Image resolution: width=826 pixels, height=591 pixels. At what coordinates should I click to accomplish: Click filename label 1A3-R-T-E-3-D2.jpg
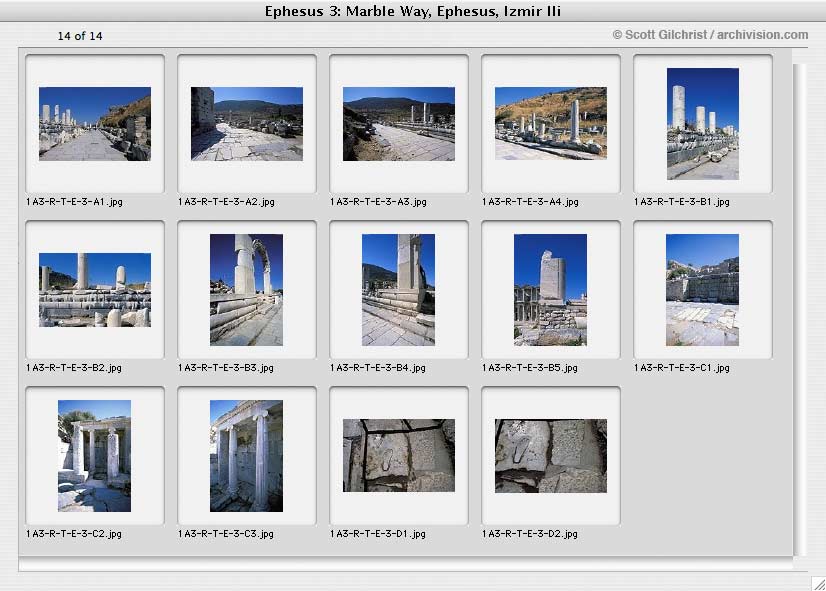(530, 534)
